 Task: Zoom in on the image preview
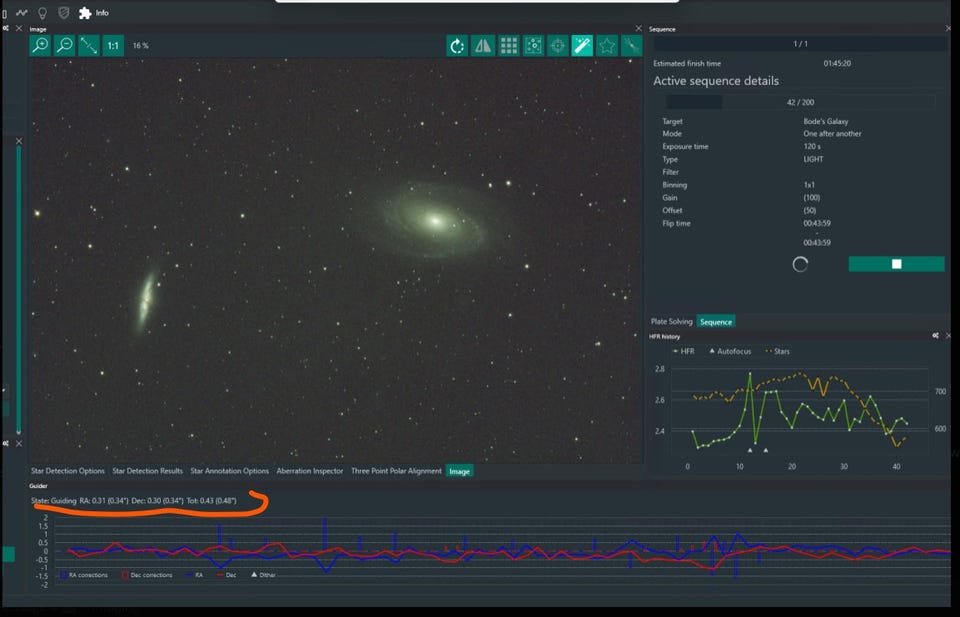pos(40,45)
